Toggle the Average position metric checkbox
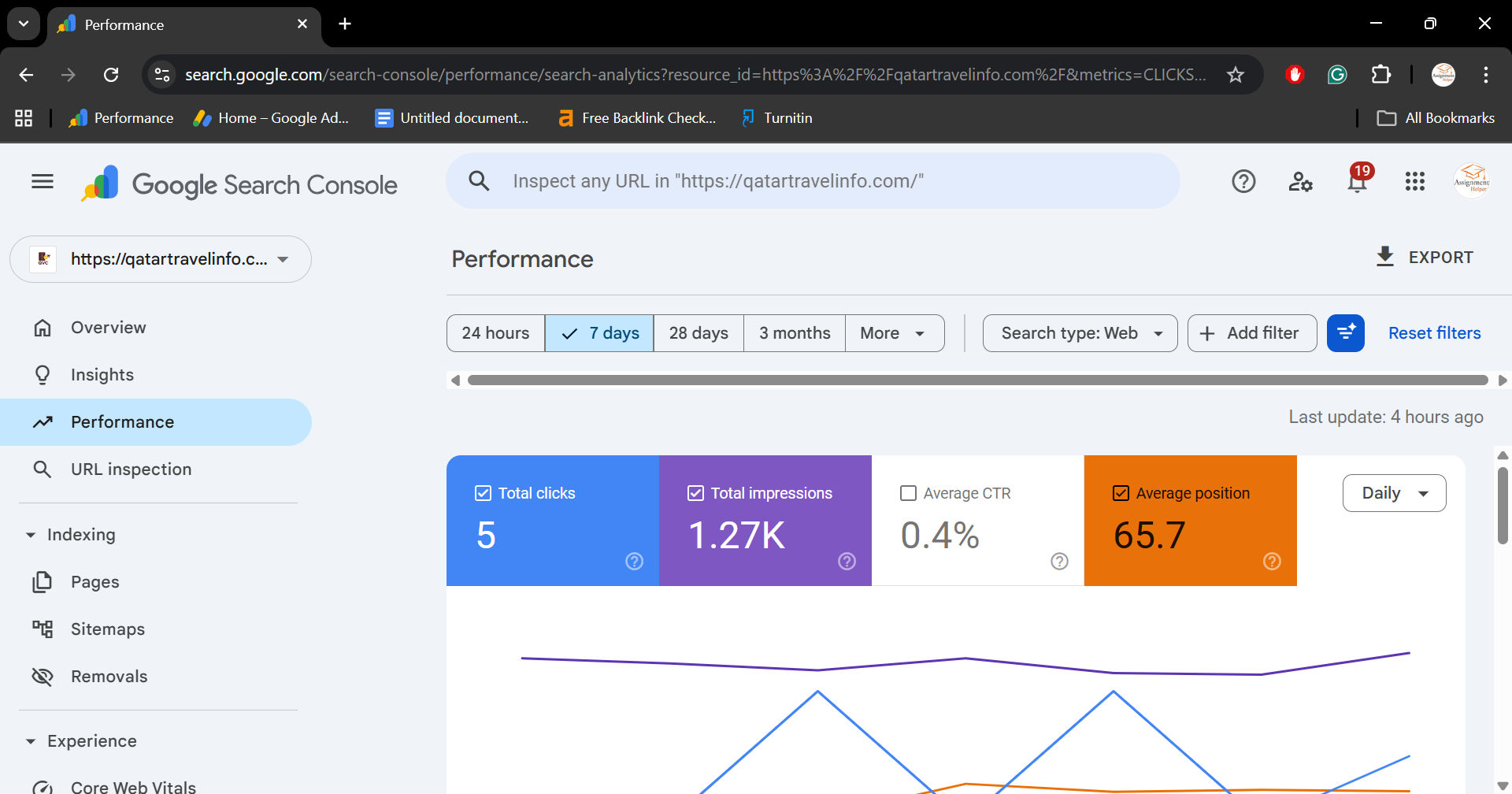 (x=1121, y=493)
